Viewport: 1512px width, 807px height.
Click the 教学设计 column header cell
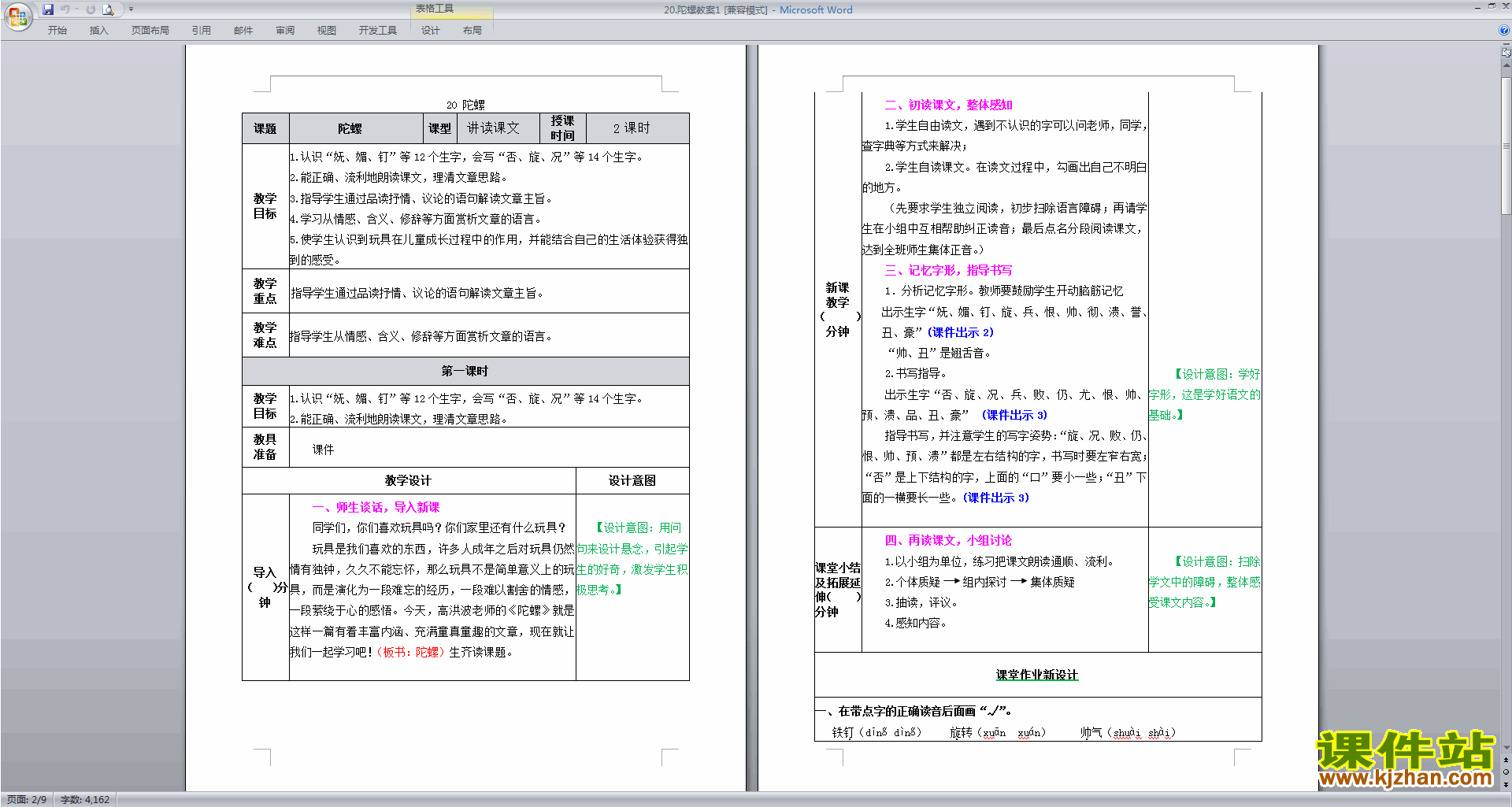409,480
